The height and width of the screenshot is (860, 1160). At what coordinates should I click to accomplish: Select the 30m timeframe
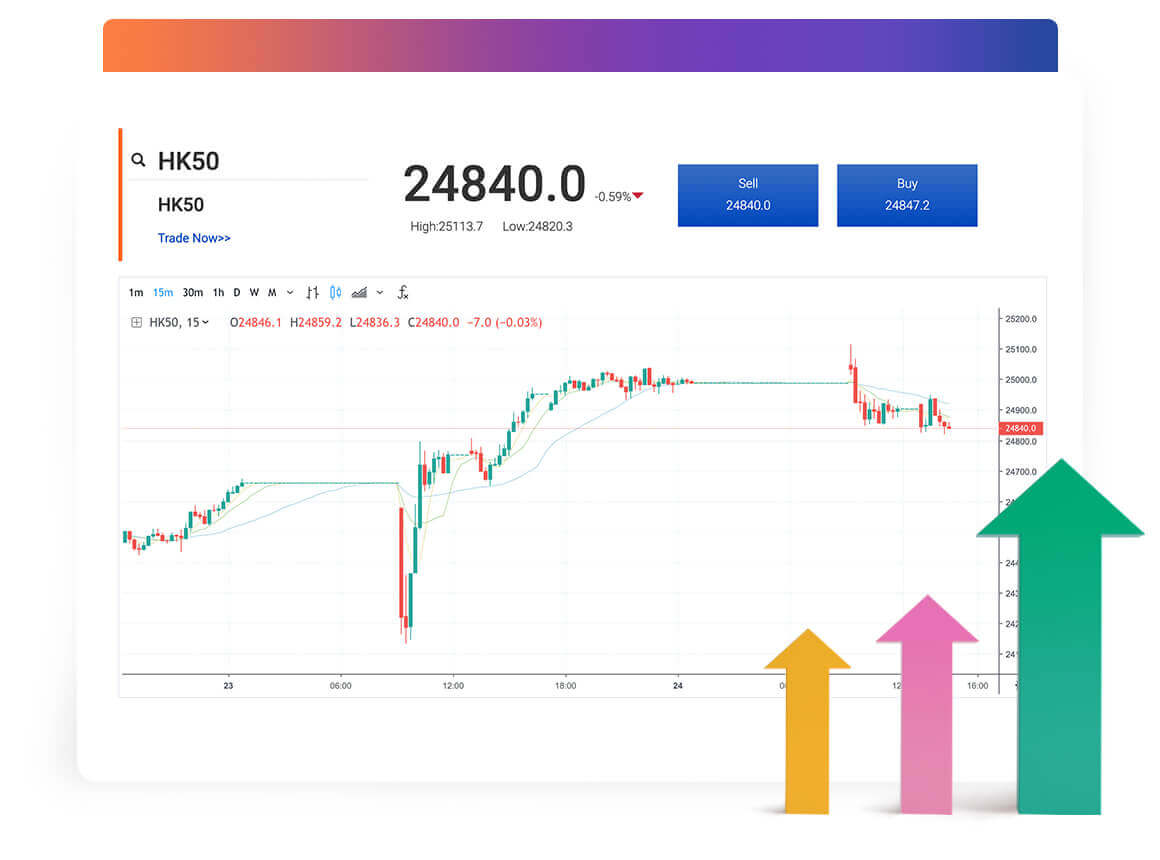(192, 293)
